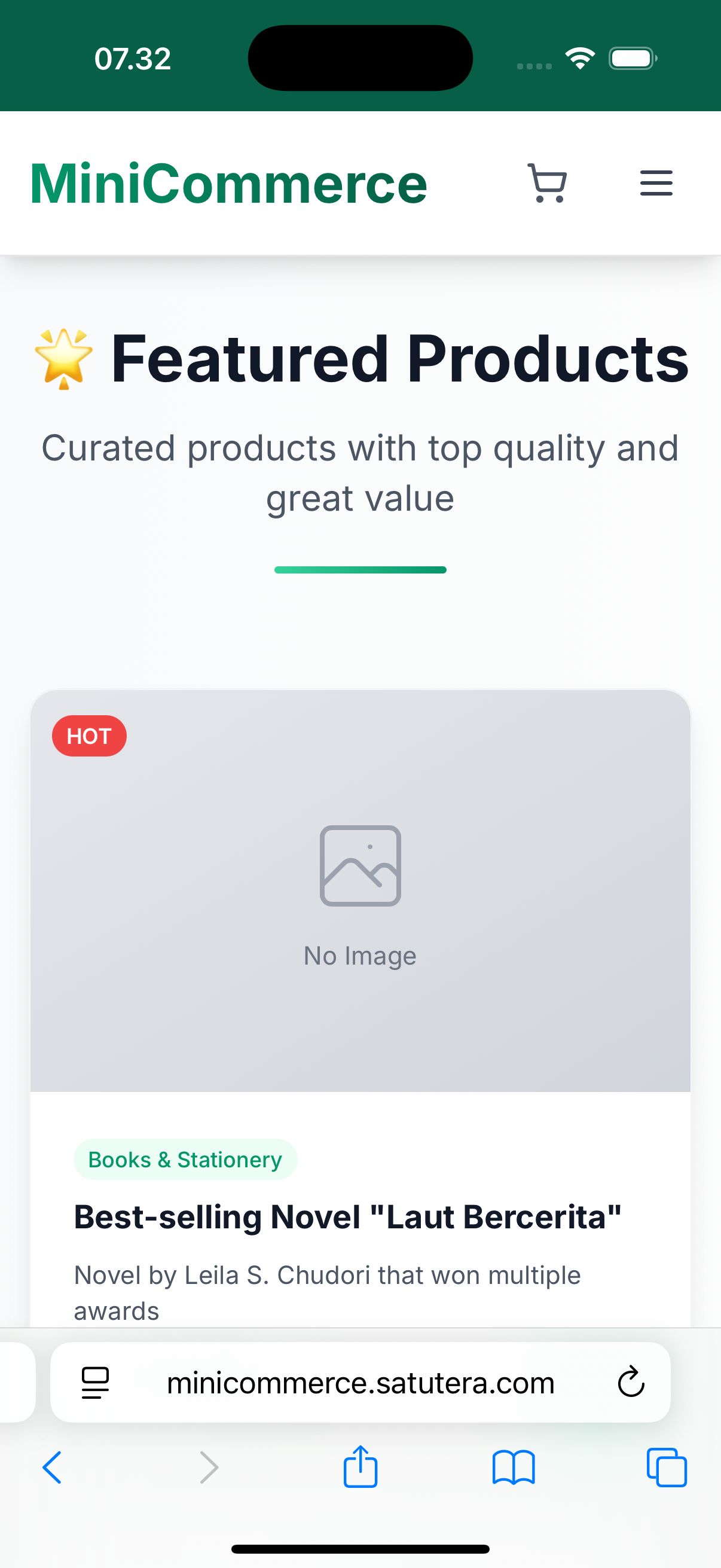
Task: Go back to the previous page
Action: [53, 1468]
